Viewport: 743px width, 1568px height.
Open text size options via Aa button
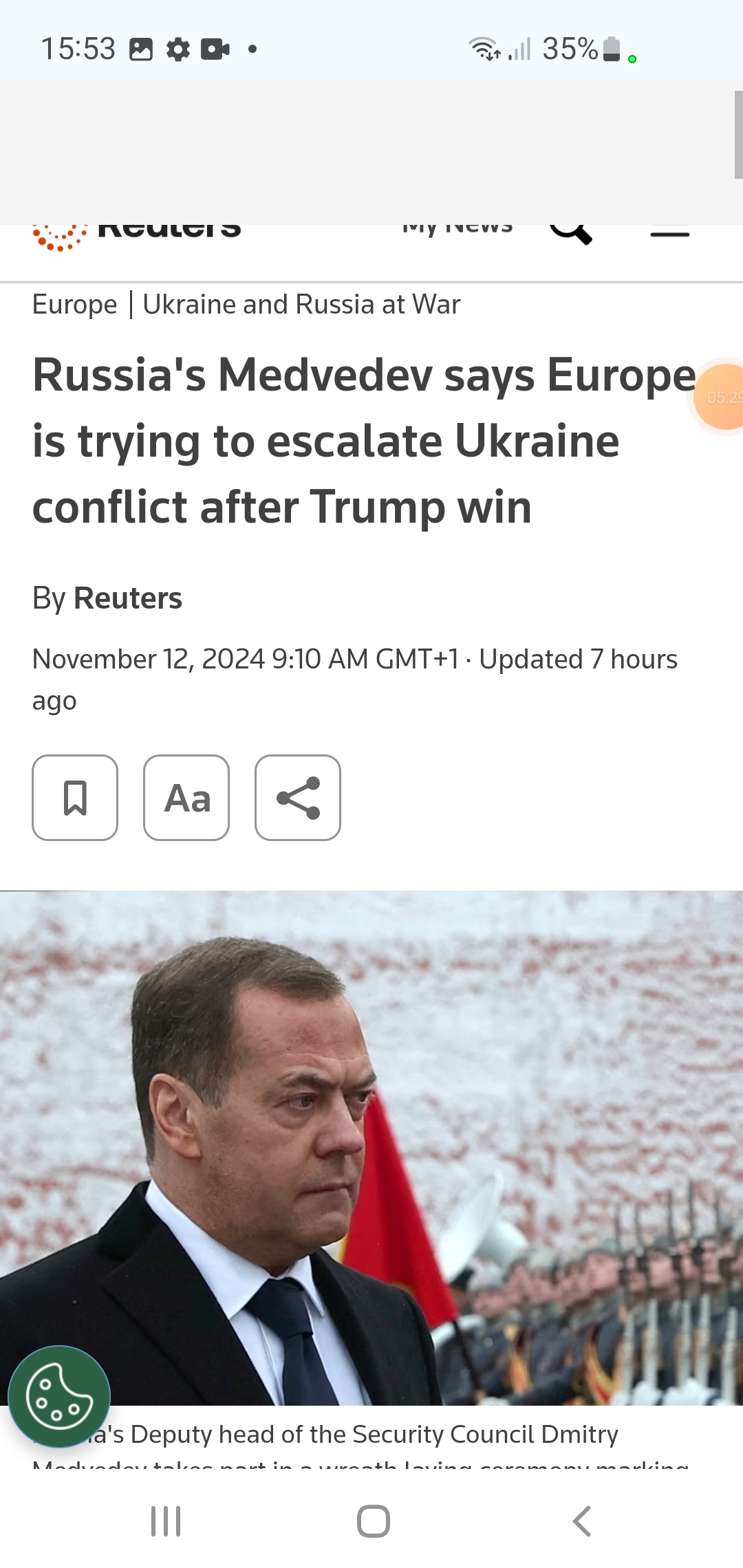(186, 798)
